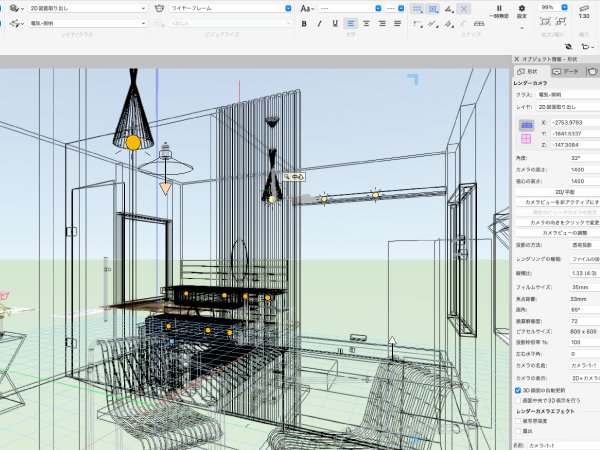Toggle bold text formatting

click(304, 23)
